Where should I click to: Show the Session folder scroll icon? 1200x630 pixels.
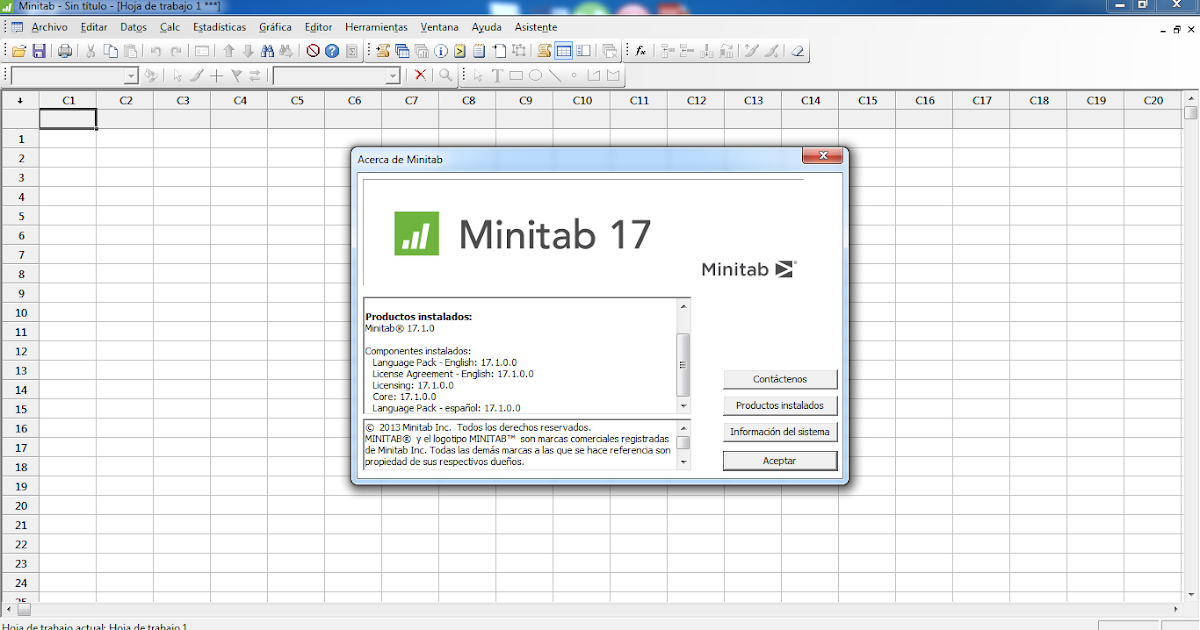383,51
